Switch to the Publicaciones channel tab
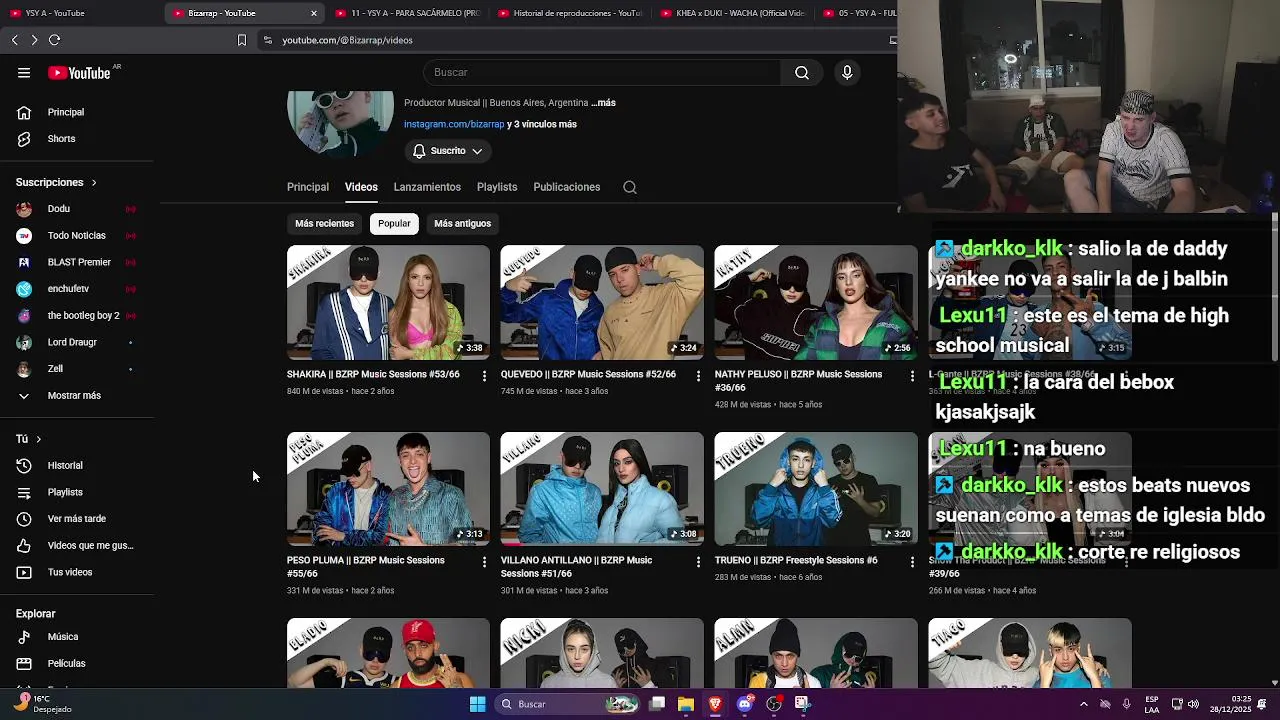This screenshot has height=720, width=1280. coord(567,187)
